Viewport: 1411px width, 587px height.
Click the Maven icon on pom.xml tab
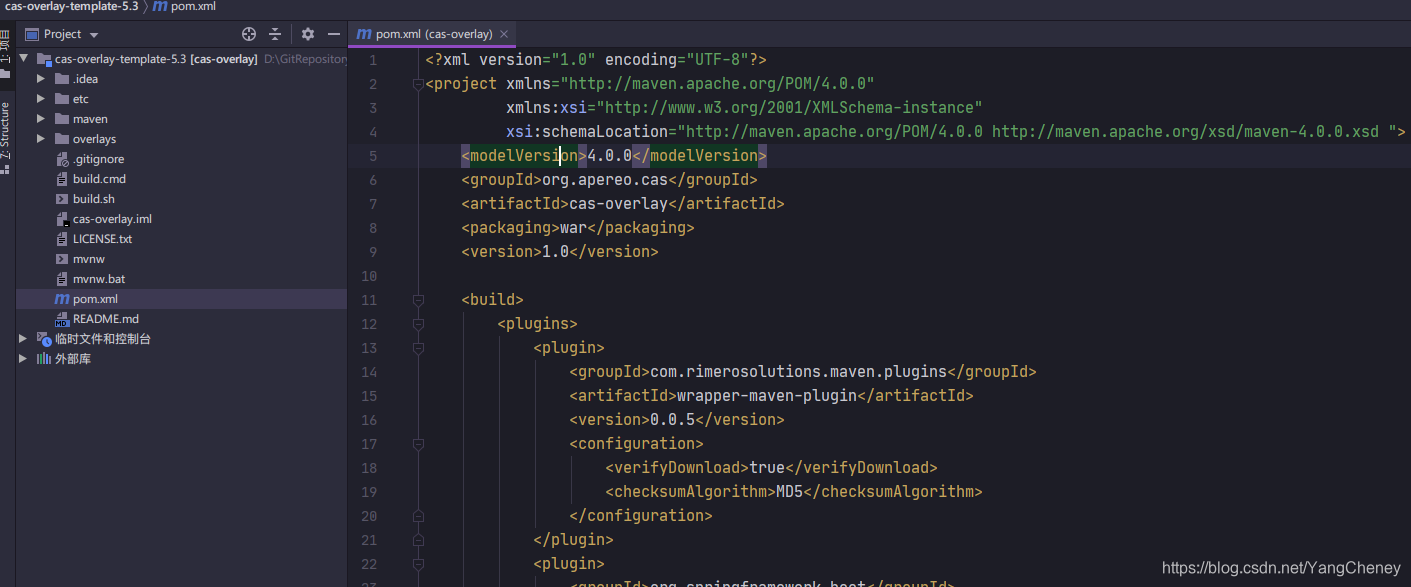tap(364, 34)
